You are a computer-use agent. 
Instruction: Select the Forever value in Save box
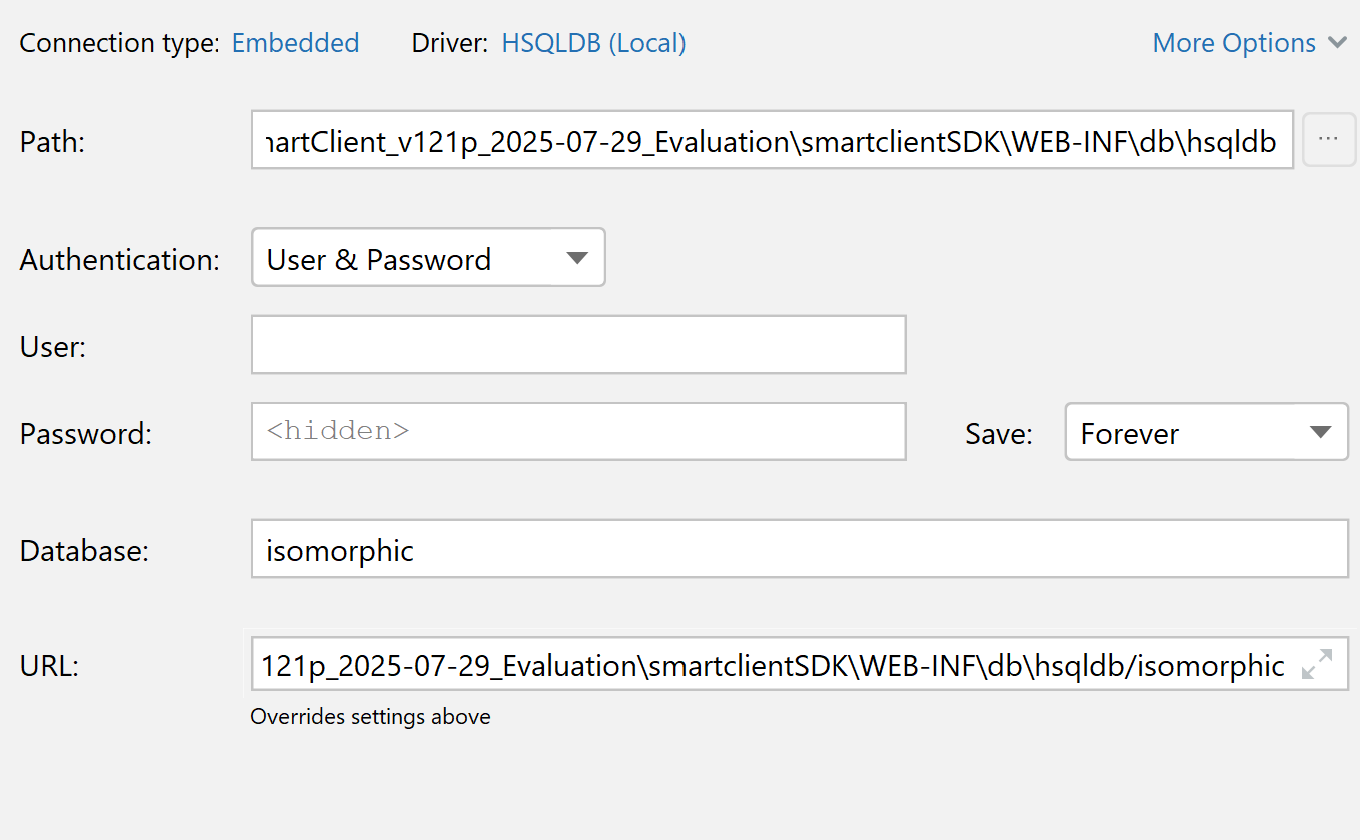(1130, 434)
